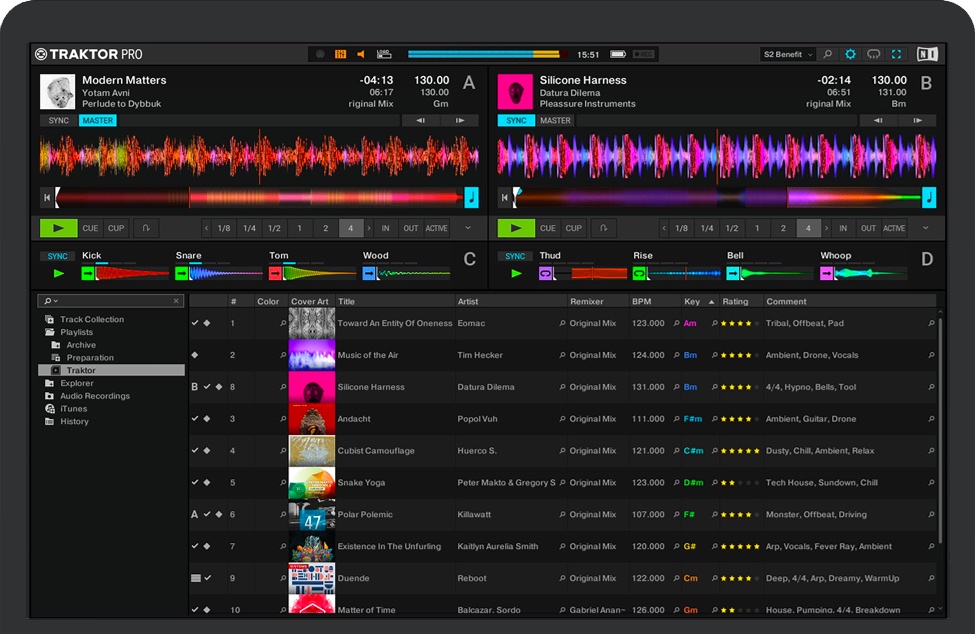The height and width of the screenshot is (634, 975).
Task: Click the header magnifier search icon
Action: tap(827, 54)
